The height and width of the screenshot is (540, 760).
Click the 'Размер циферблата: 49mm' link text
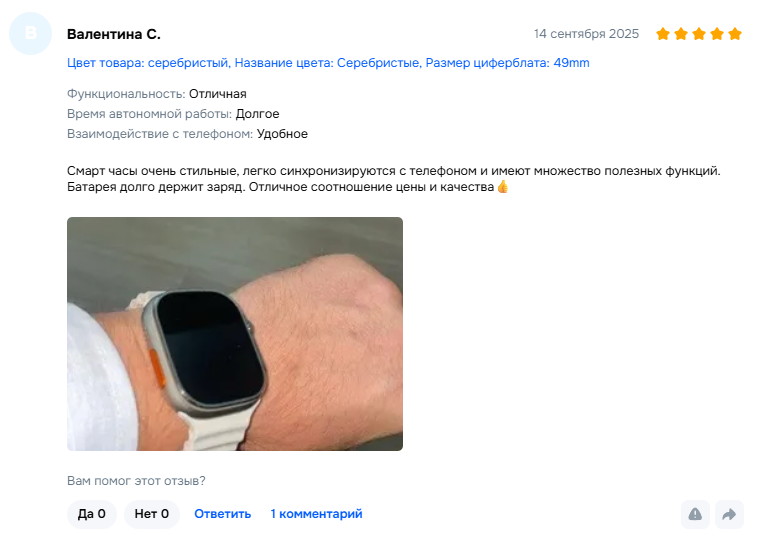(x=507, y=63)
